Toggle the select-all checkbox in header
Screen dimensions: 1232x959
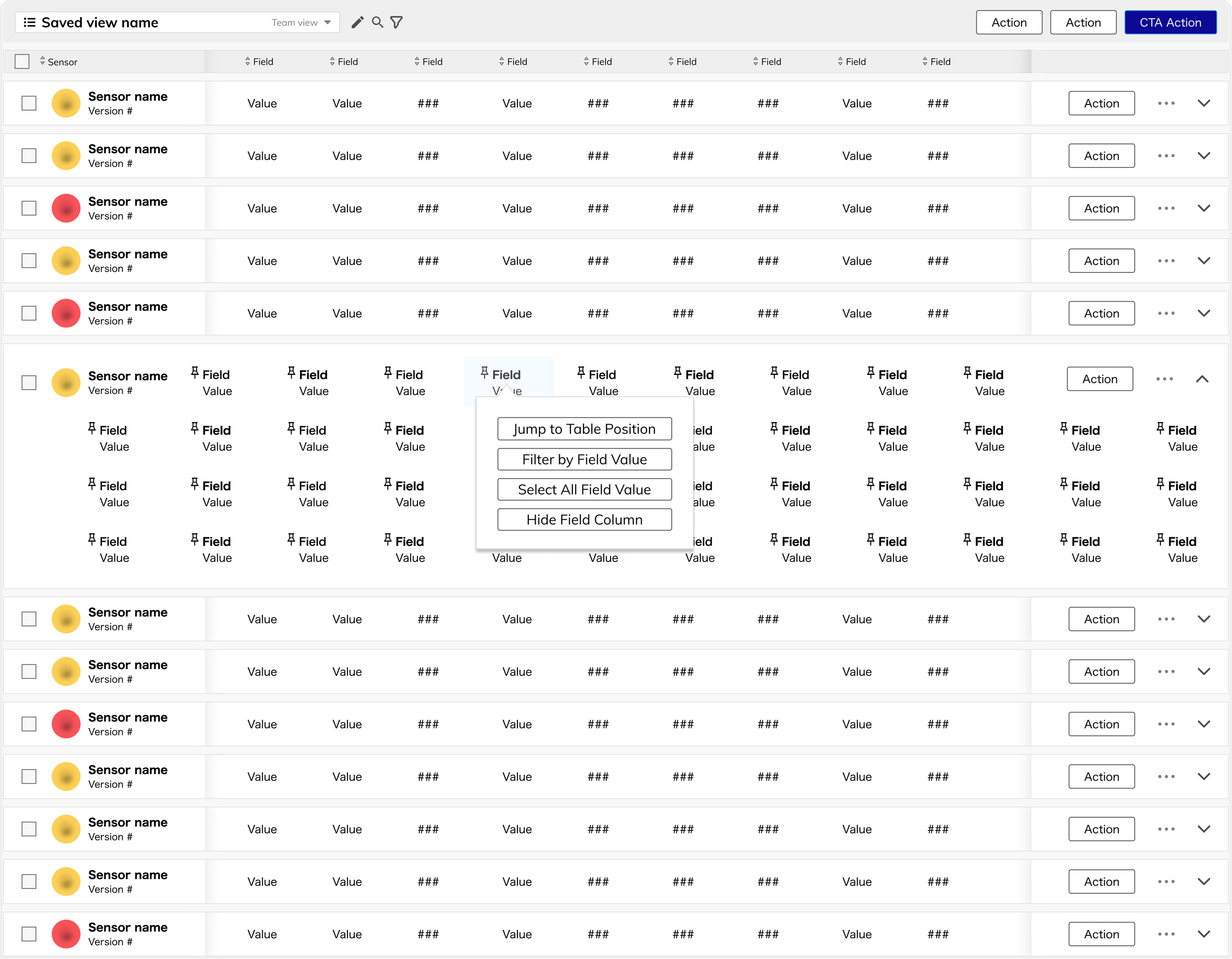22,62
